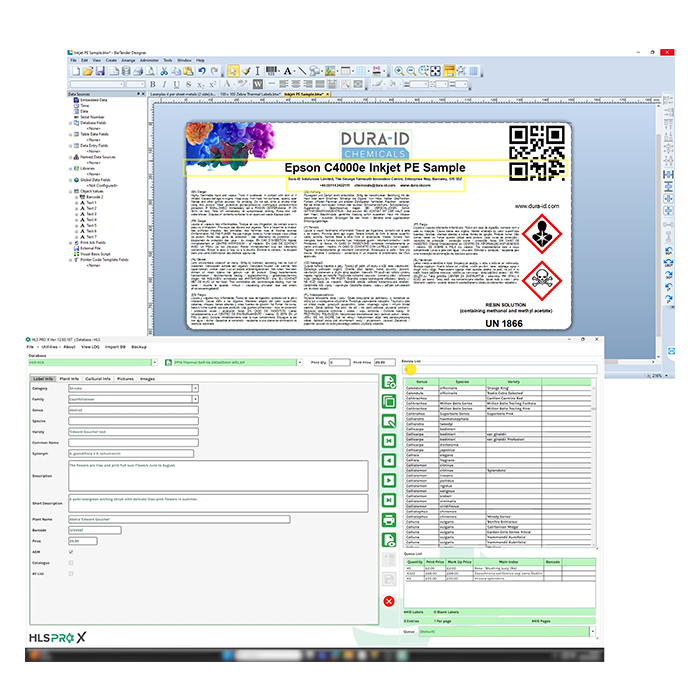700x700 pixels.
Task: Go to first record in HLS PRO
Action: pyautogui.click(x=389, y=441)
